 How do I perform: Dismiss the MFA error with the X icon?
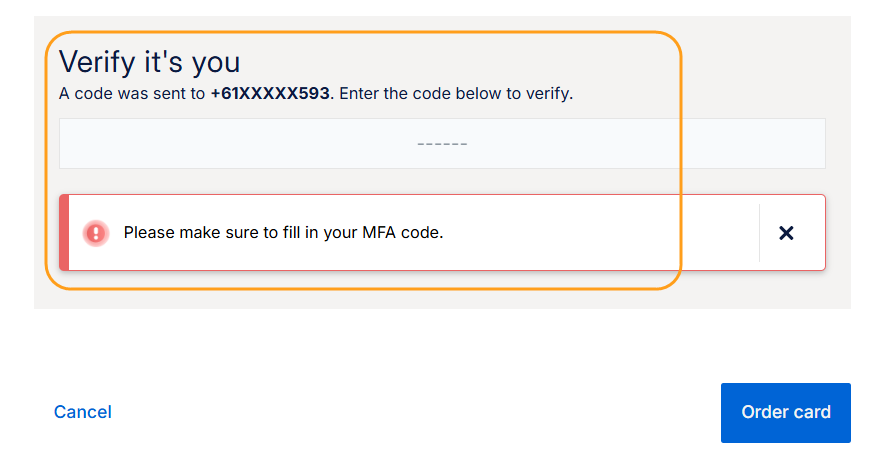(x=786, y=233)
